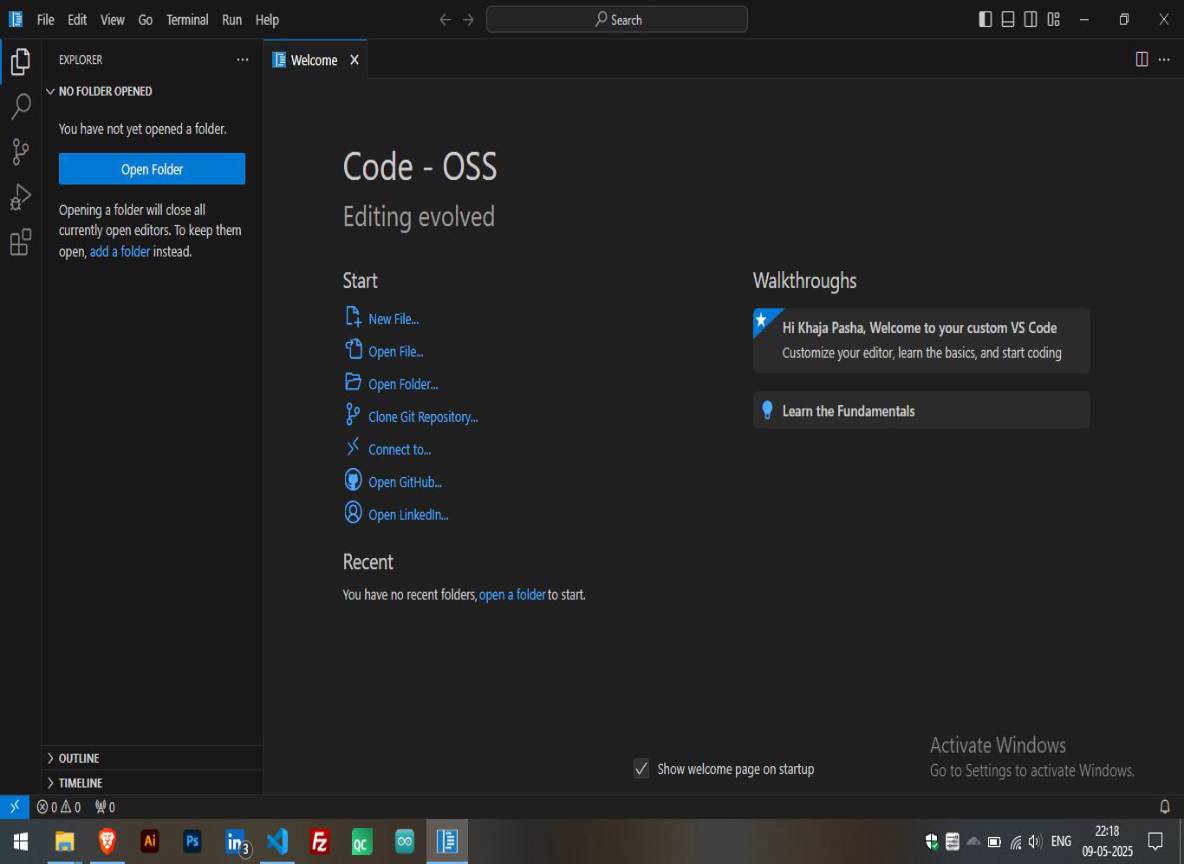Click the top Search command box
Viewport: 1184px width, 864px height.
point(616,19)
